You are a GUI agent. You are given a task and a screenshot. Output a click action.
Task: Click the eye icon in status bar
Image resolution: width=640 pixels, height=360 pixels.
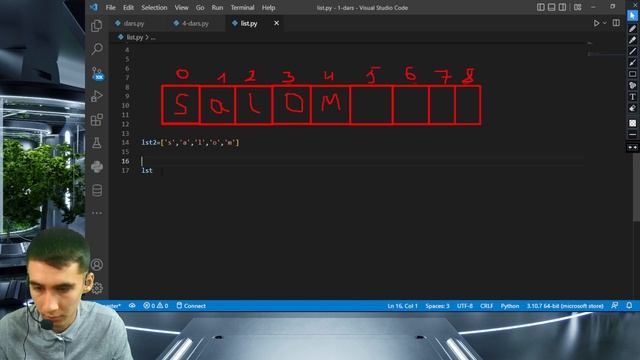(132, 306)
